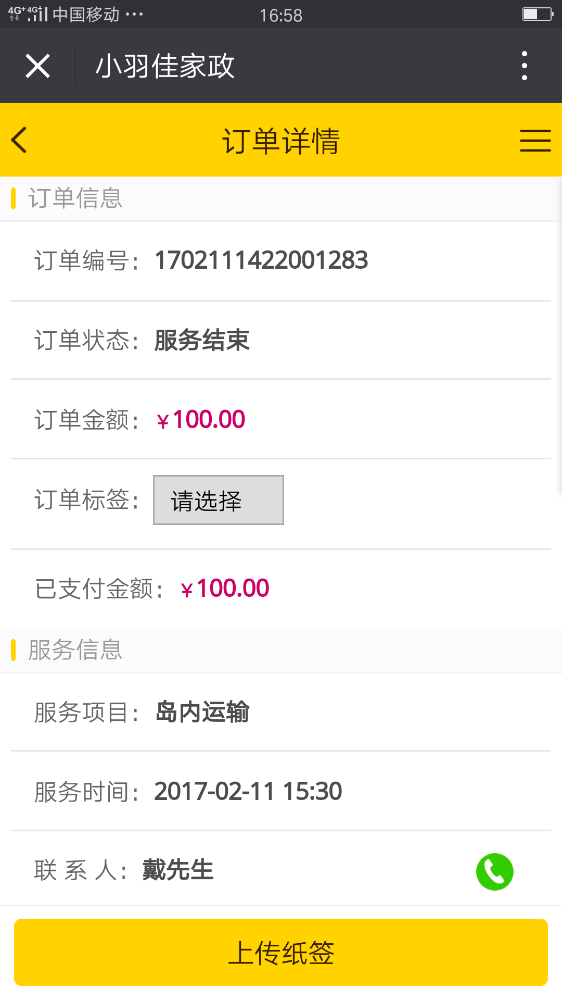The width and height of the screenshot is (562, 1000).
Task: Tap the 上传纸签 button
Action: click(281, 952)
